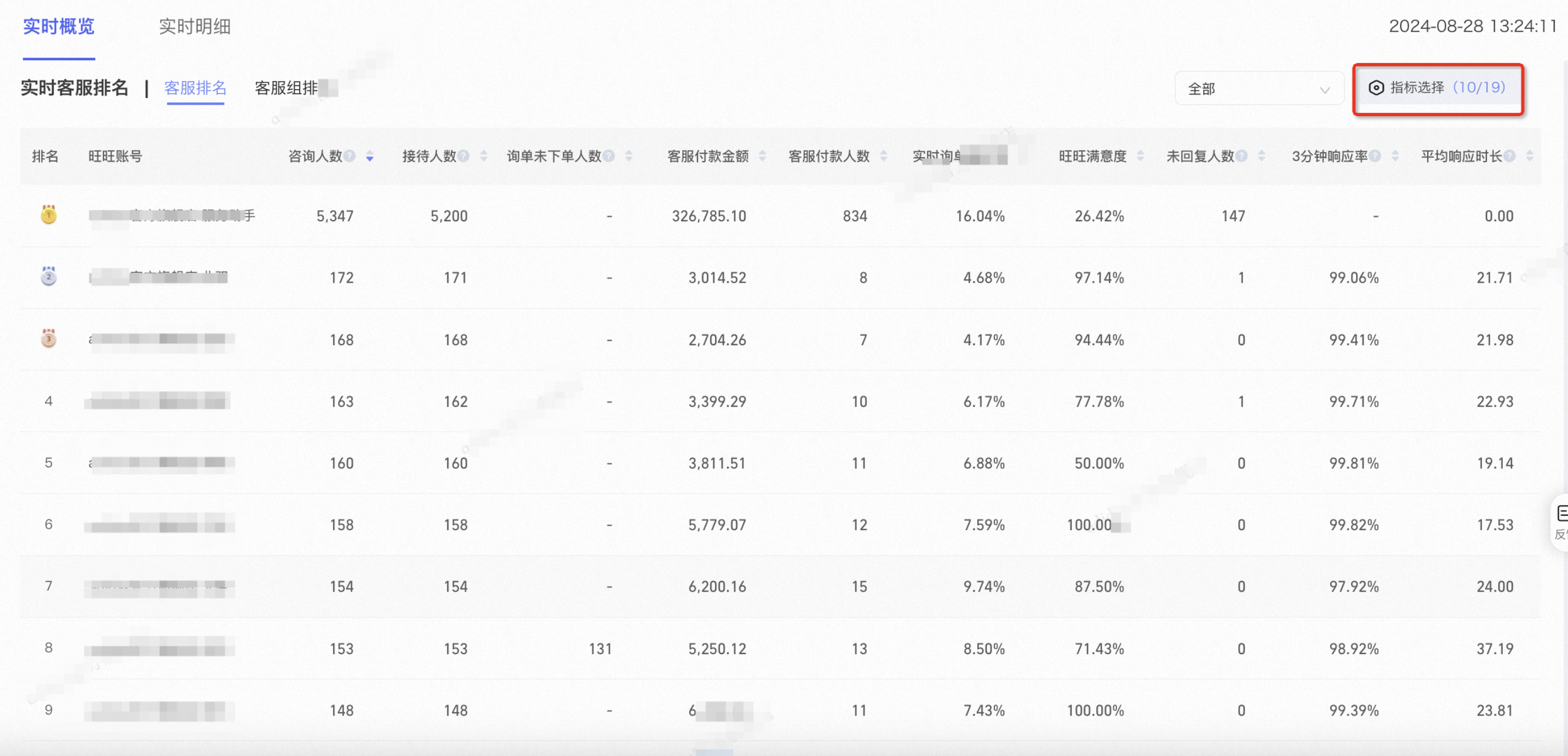The width and height of the screenshot is (1568, 756).
Task: Click the 实时客服排名 section title
Action: tap(75, 88)
